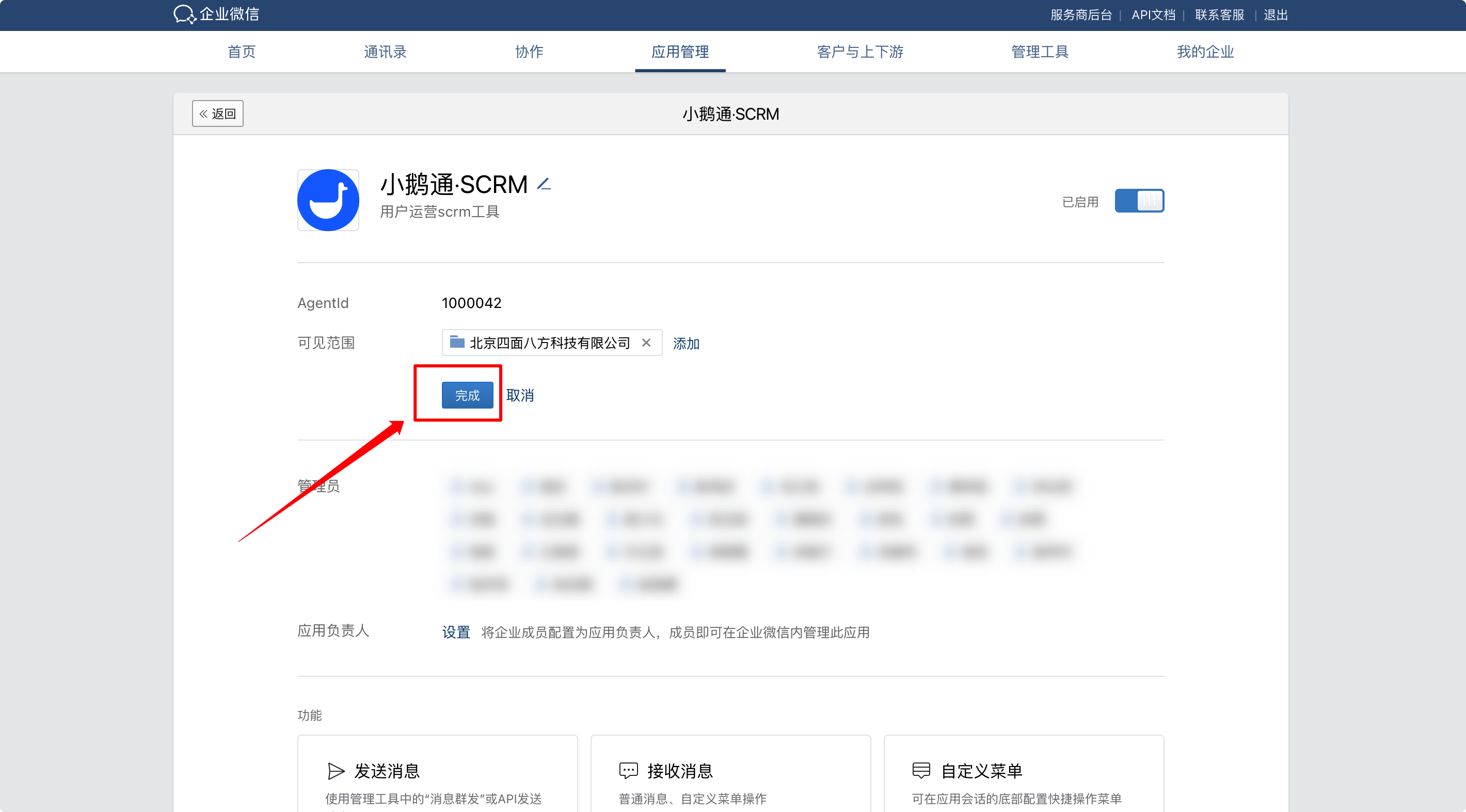Open the 协作 tab

coord(529,52)
